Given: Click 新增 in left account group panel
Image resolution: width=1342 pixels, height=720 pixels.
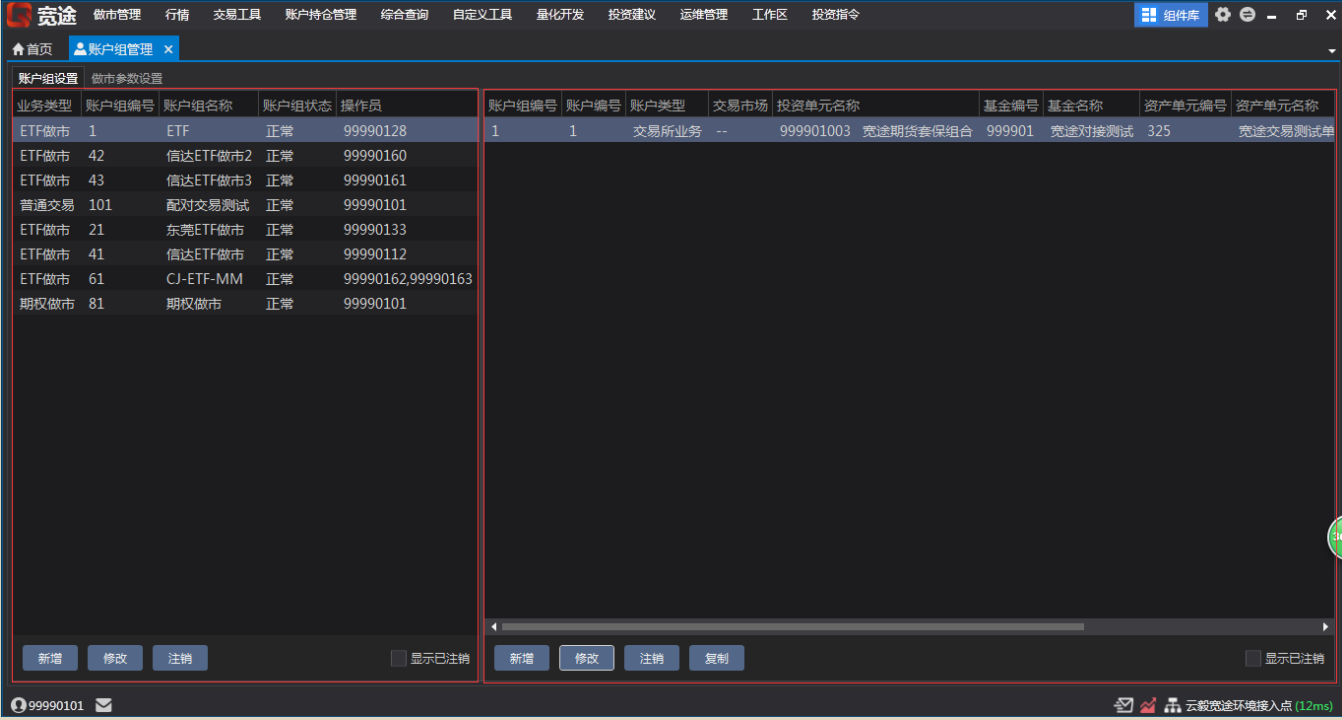Looking at the screenshot, I should pyautogui.click(x=50, y=658).
